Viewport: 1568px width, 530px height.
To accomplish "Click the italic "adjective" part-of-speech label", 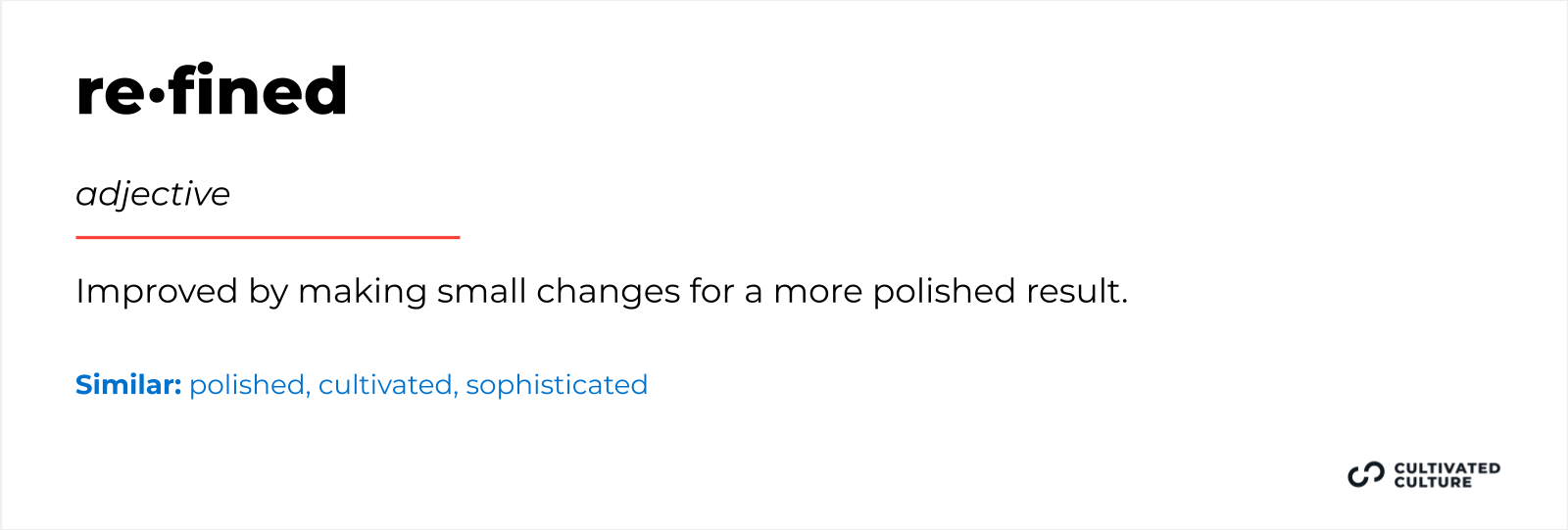I will [153, 194].
